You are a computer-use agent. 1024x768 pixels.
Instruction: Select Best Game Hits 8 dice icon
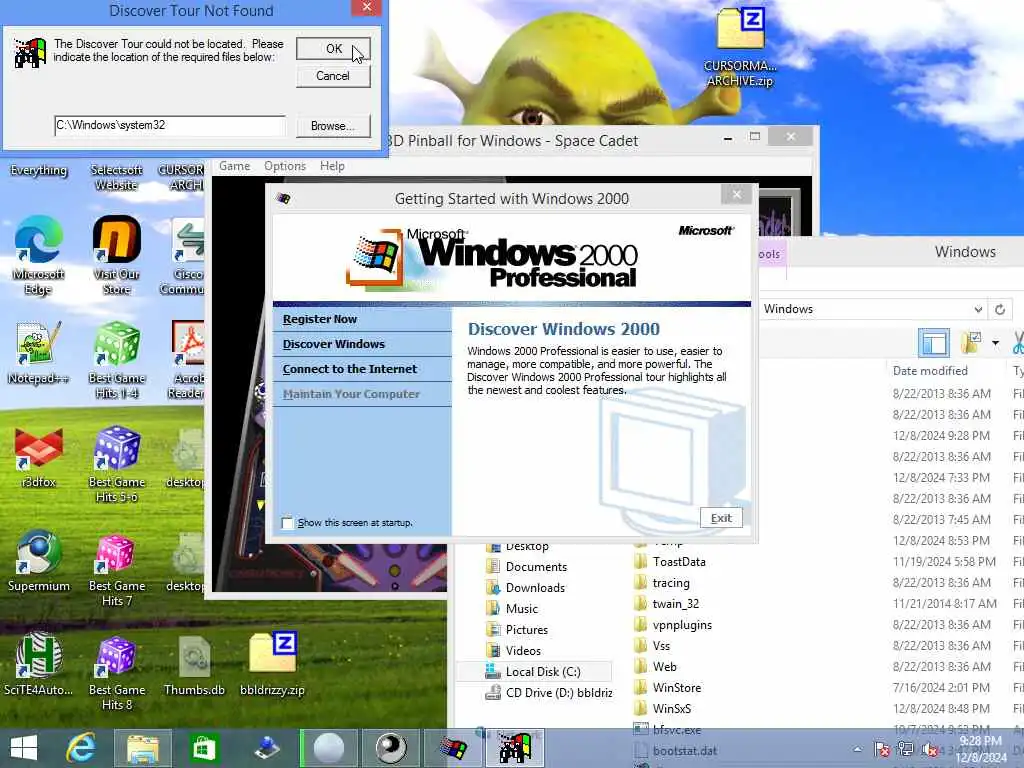tap(116, 673)
